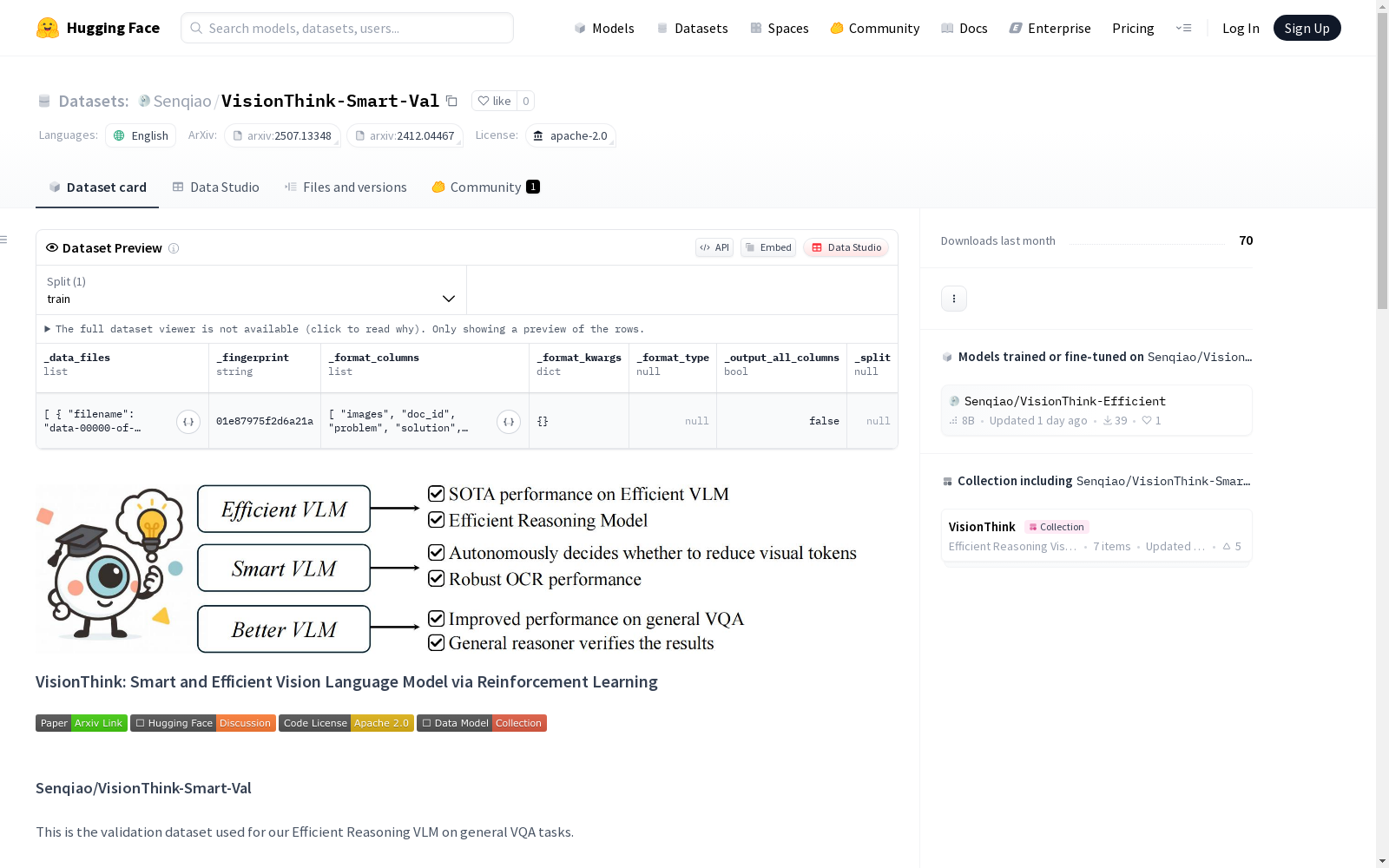This screenshot has width=1389, height=868.
Task: Select the Dataset card tab
Action: click(x=97, y=187)
